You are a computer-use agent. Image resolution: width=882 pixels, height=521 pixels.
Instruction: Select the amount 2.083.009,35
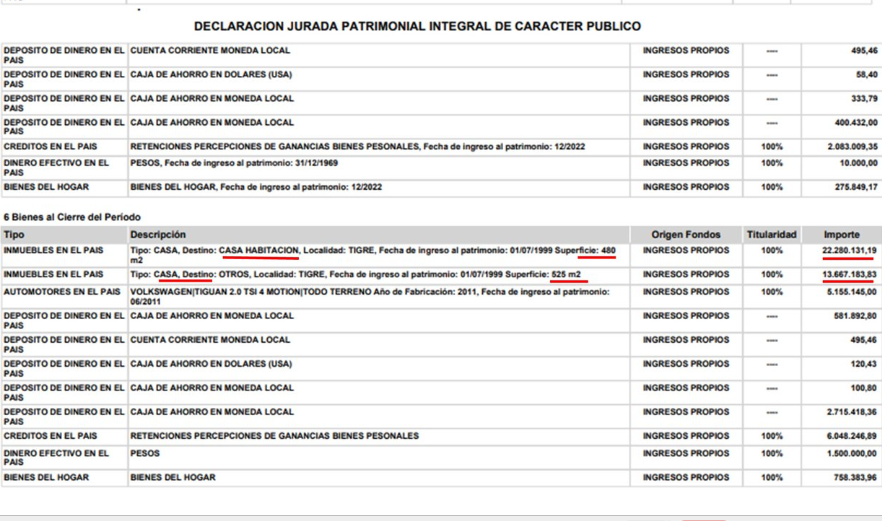[x=852, y=147]
